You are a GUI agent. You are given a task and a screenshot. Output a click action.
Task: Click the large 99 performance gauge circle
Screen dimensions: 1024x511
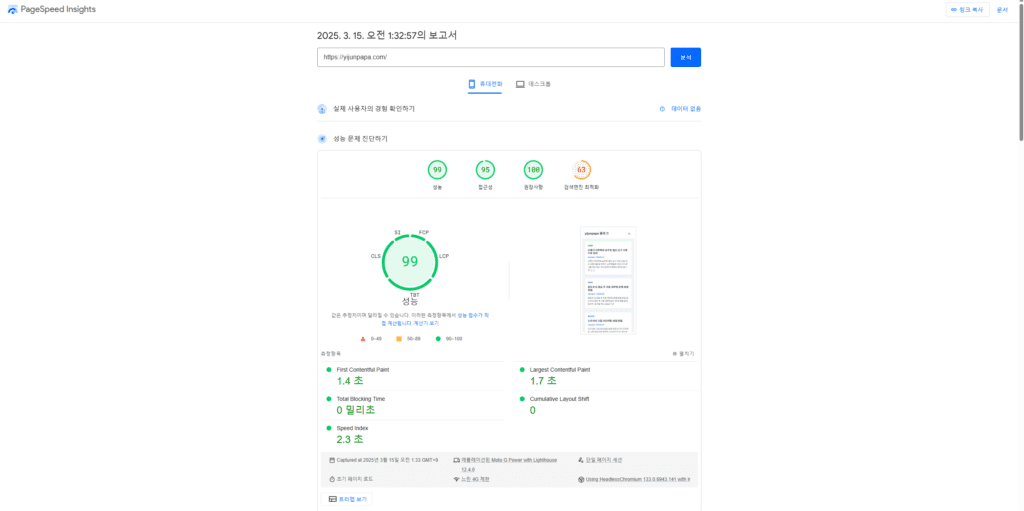[410, 261]
